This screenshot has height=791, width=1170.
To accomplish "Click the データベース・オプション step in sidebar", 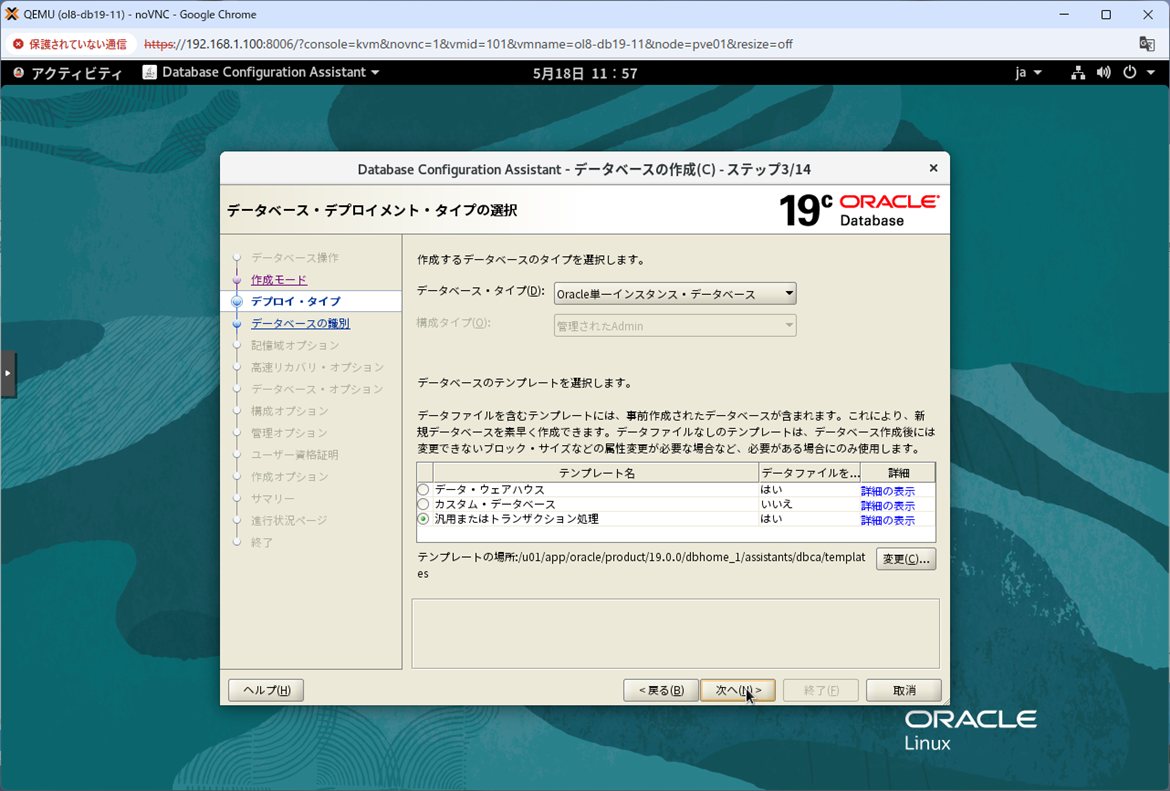I will tap(317, 389).
